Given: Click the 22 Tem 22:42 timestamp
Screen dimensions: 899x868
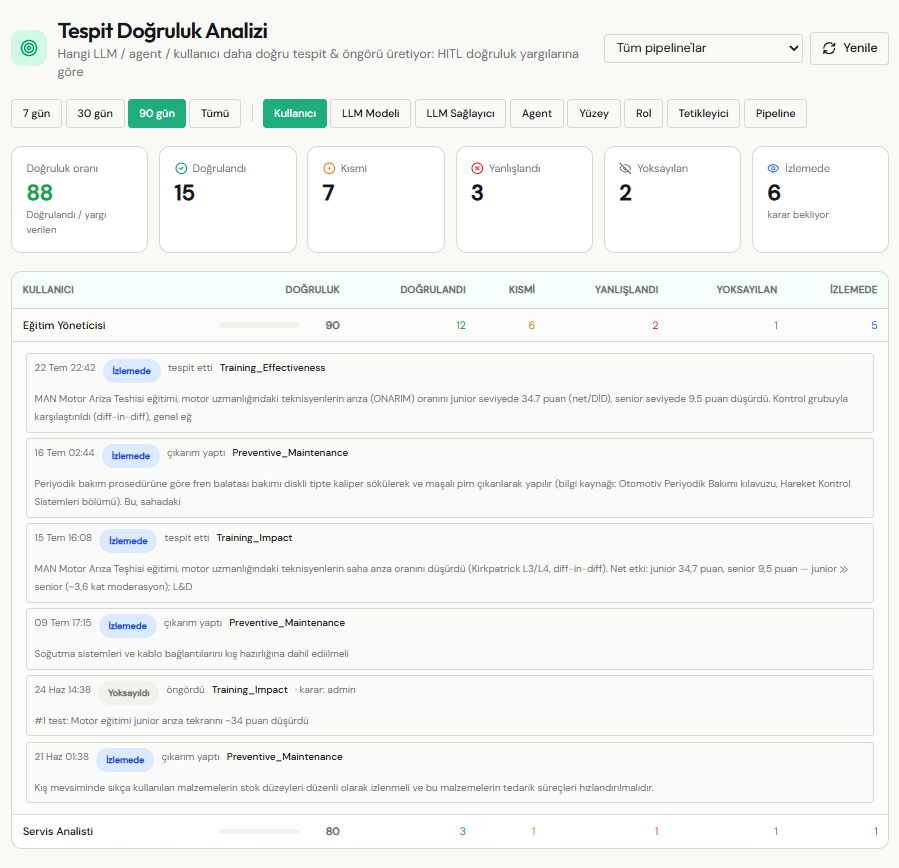Looking at the screenshot, I should tap(65, 367).
